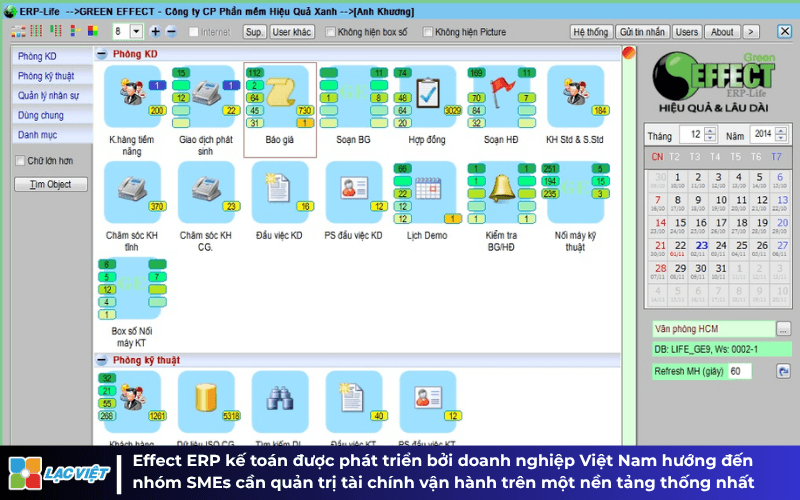Click the green 112 badge on Báo giá
Image resolution: width=800 pixels, height=500 pixels.
(x=255, y=73)
